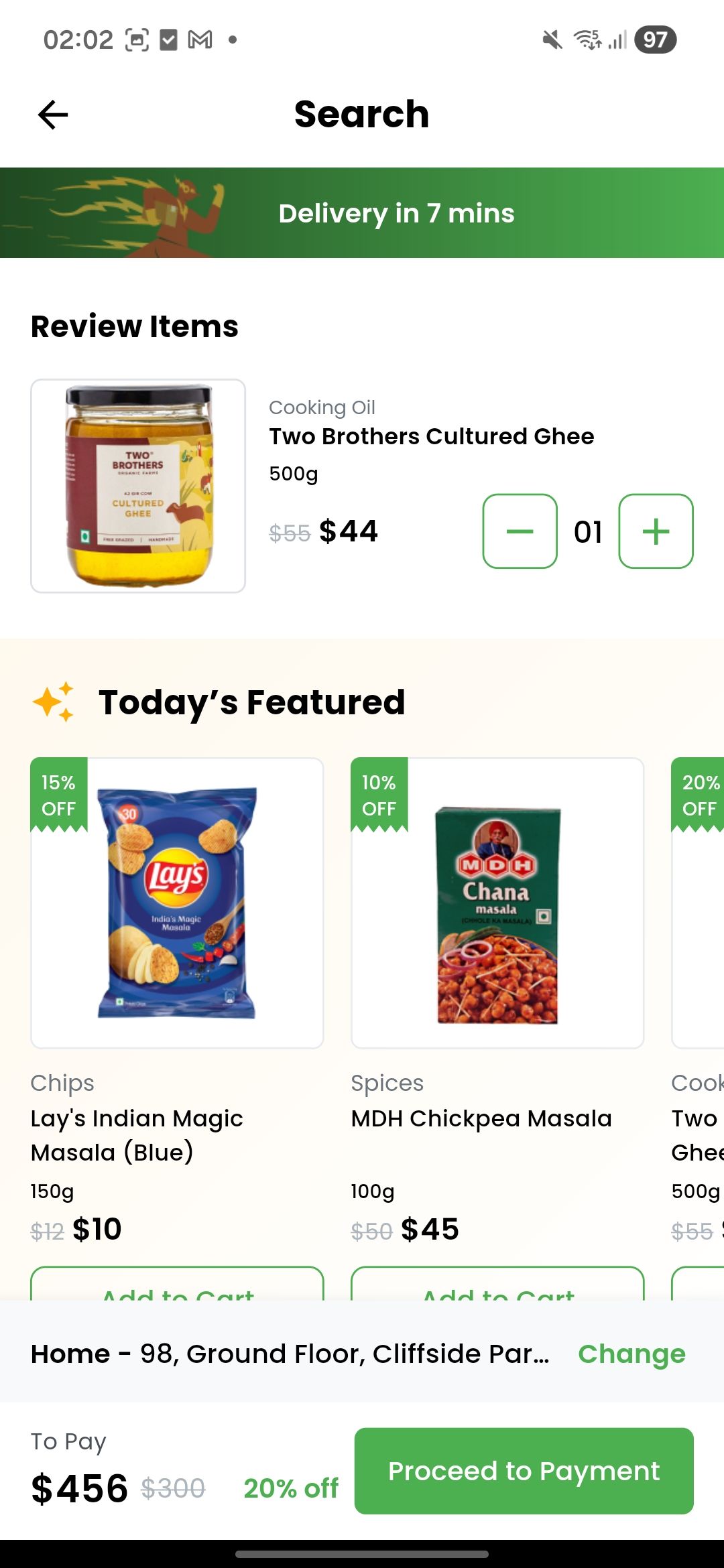
Task: Tap the Home delivery address text
Action: 290,1354
